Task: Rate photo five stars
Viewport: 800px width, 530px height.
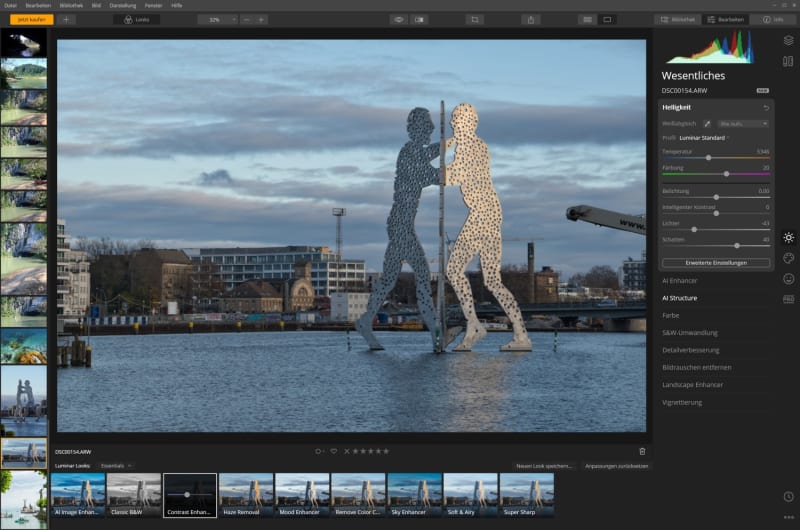Action: [386, 451]
